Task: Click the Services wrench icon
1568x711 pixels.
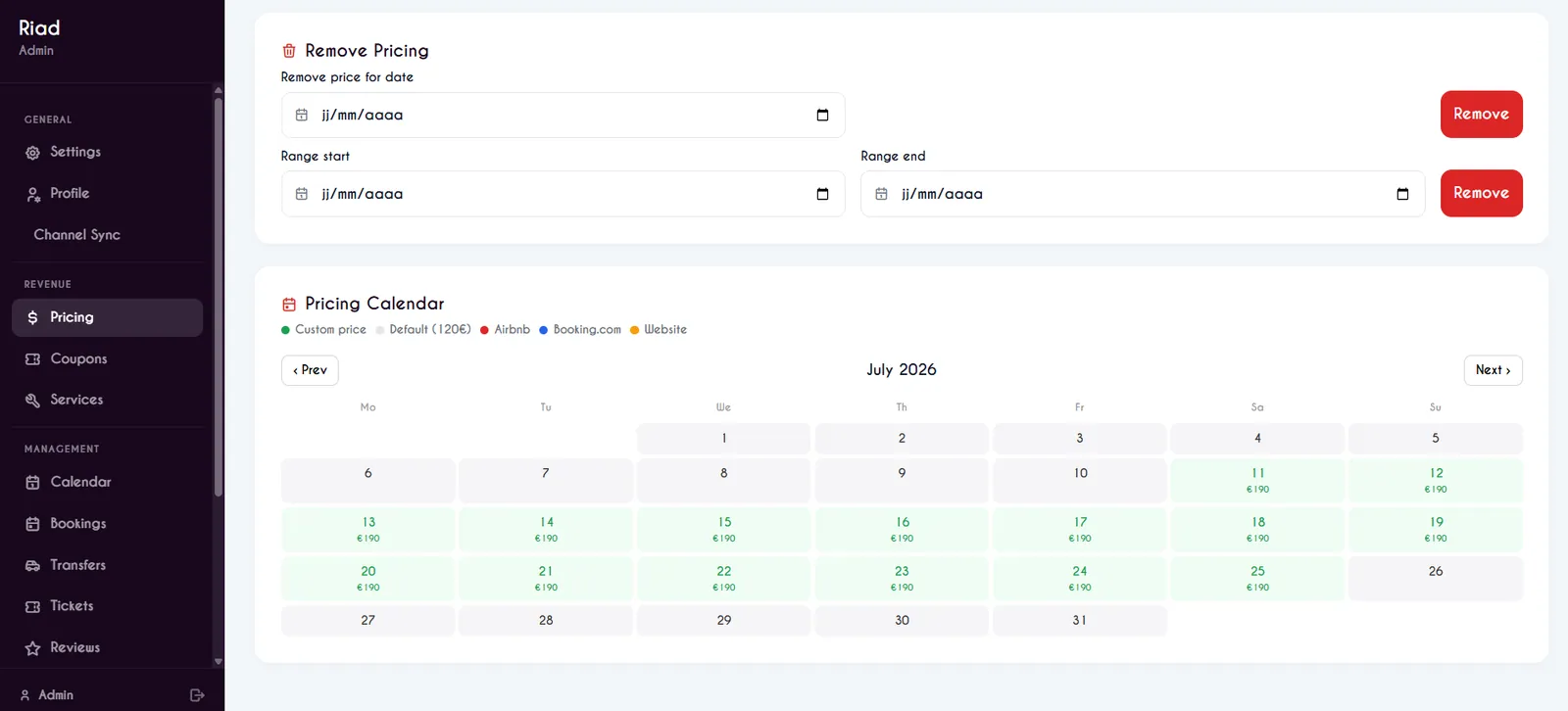Action: tap(32, 401)
